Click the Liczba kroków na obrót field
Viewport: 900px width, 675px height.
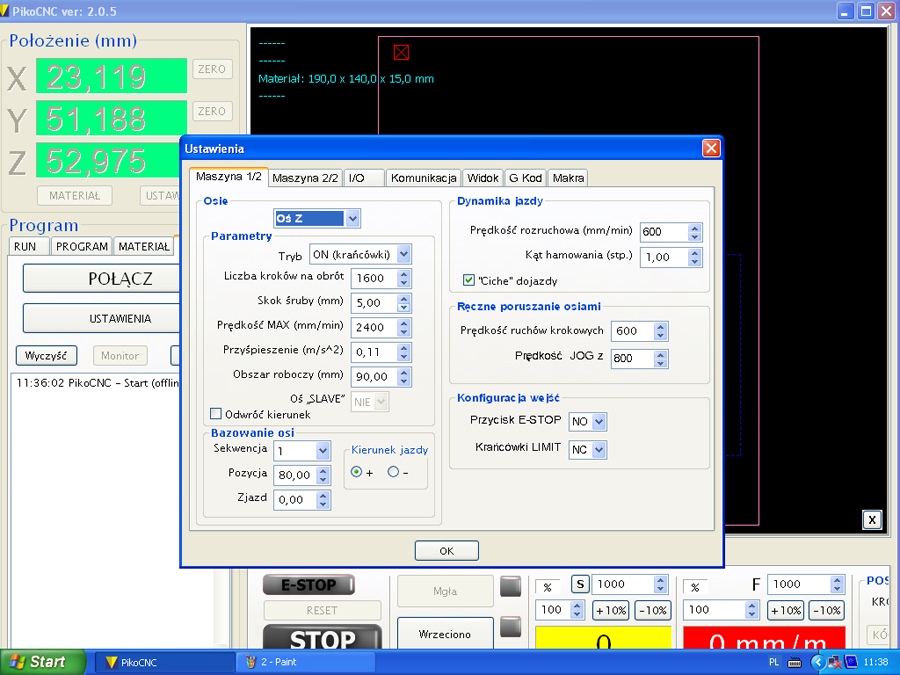(x=375, y=278)
